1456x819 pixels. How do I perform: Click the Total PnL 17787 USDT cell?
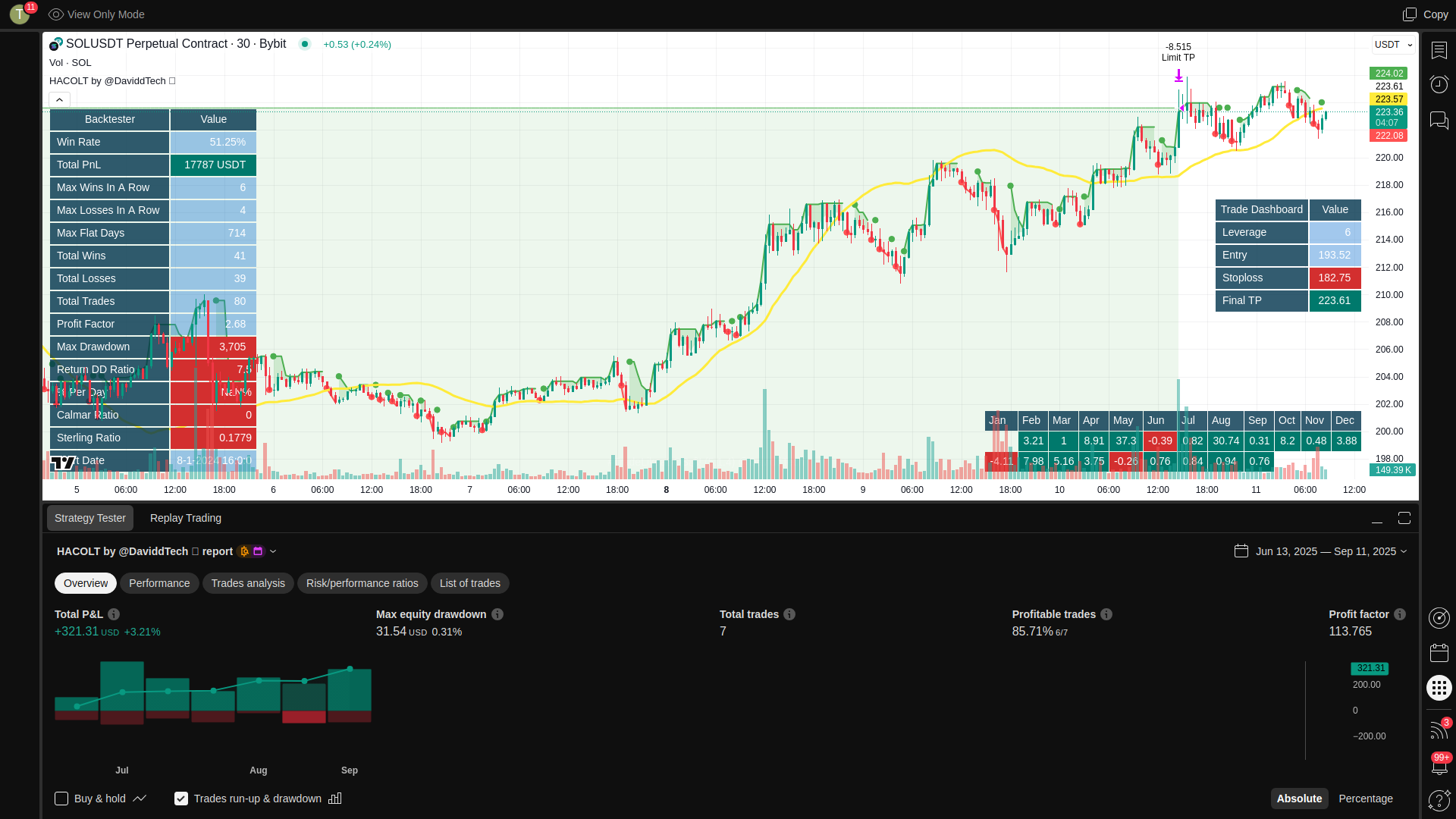(213, 165)
